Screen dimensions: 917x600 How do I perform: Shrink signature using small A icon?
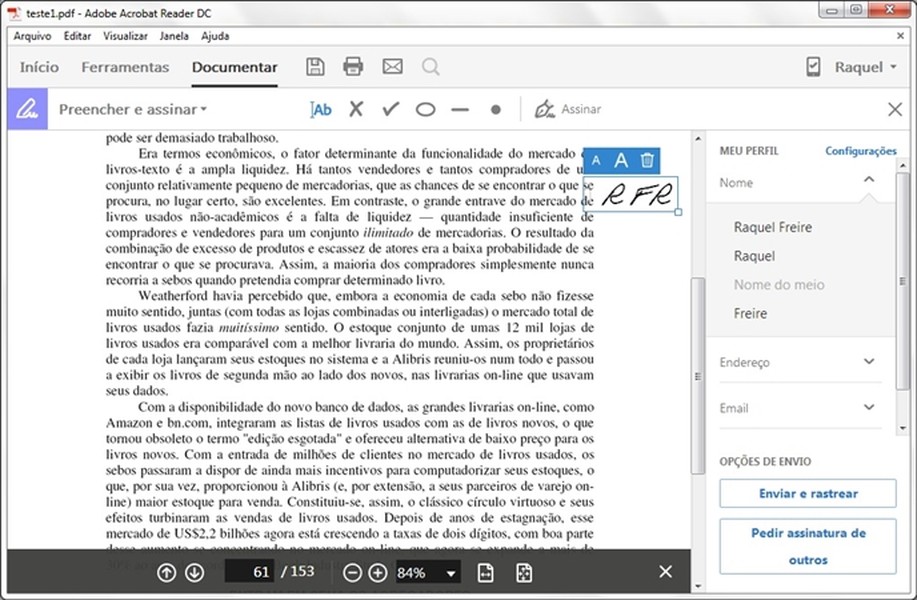(x=595, y=159)
